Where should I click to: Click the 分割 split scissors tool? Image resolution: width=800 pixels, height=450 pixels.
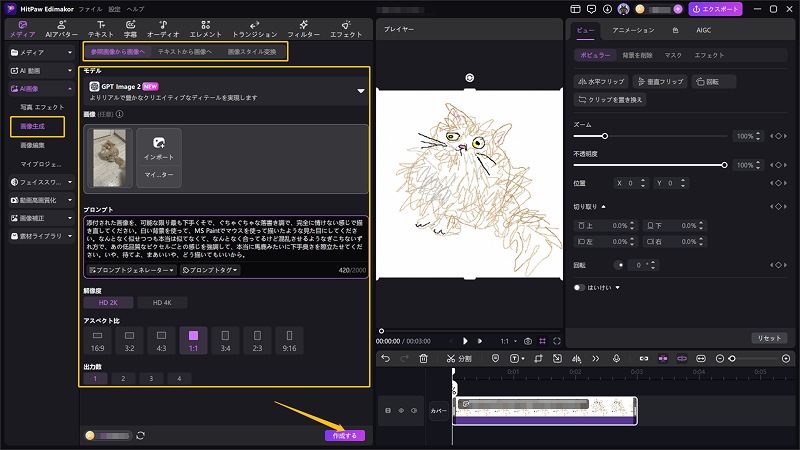pyautogui.click(x=459, y=359)
